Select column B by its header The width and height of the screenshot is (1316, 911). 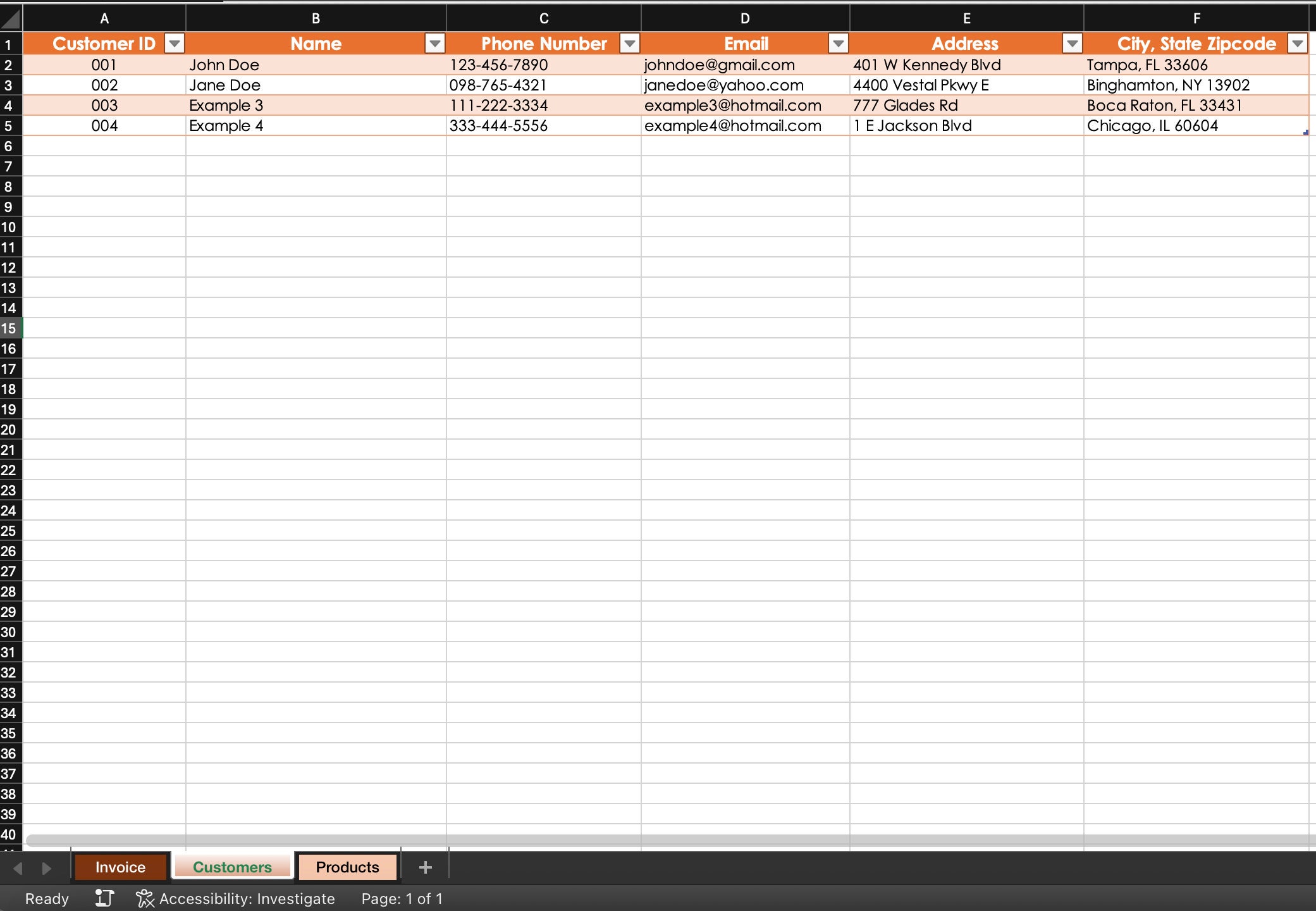coord(314,17)
